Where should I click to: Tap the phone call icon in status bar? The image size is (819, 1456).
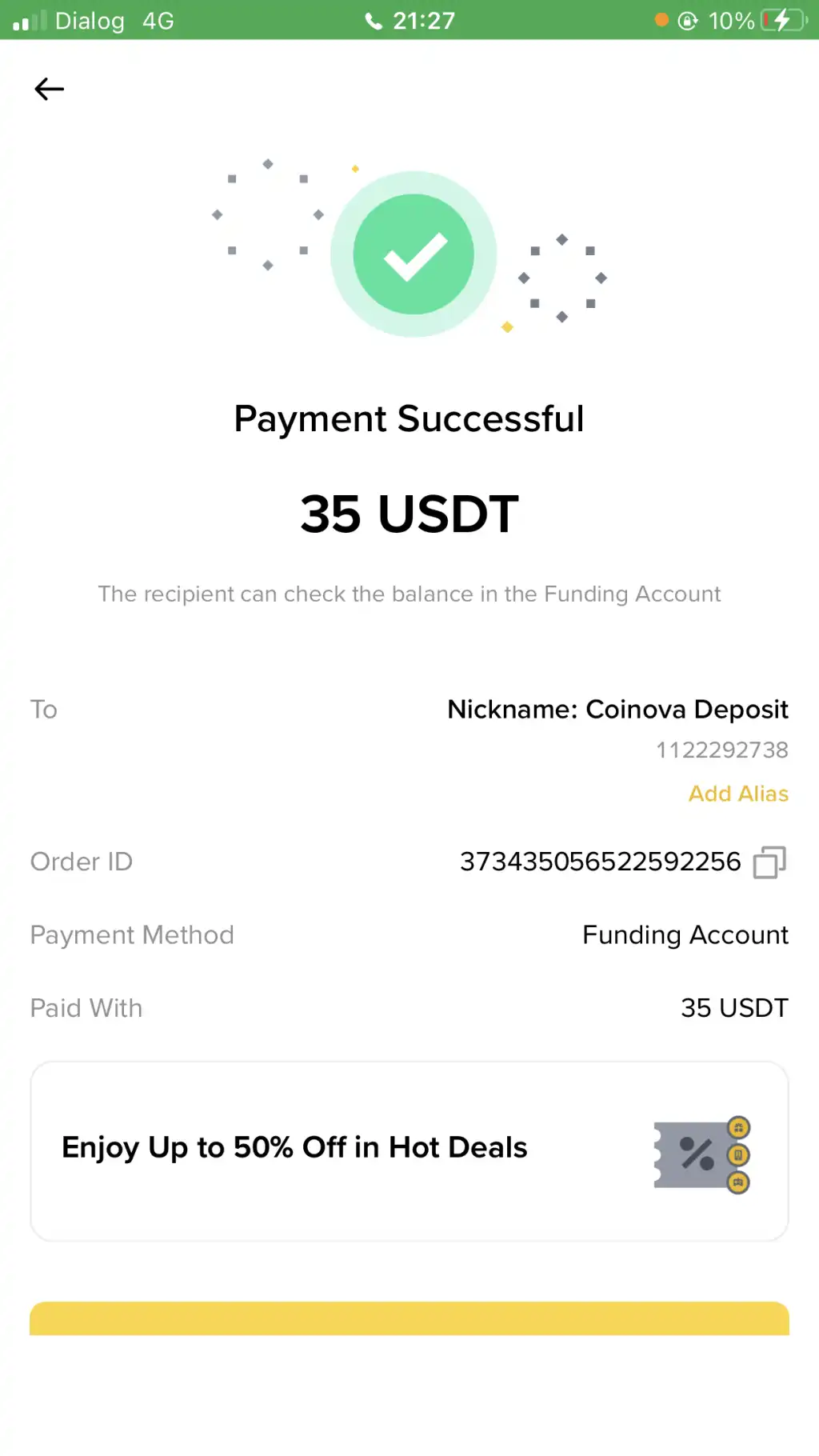374,21
